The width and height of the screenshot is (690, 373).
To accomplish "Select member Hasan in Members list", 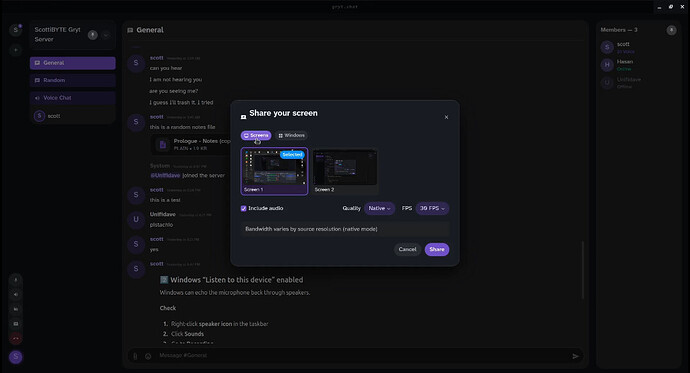I will (x=638, y=65).
